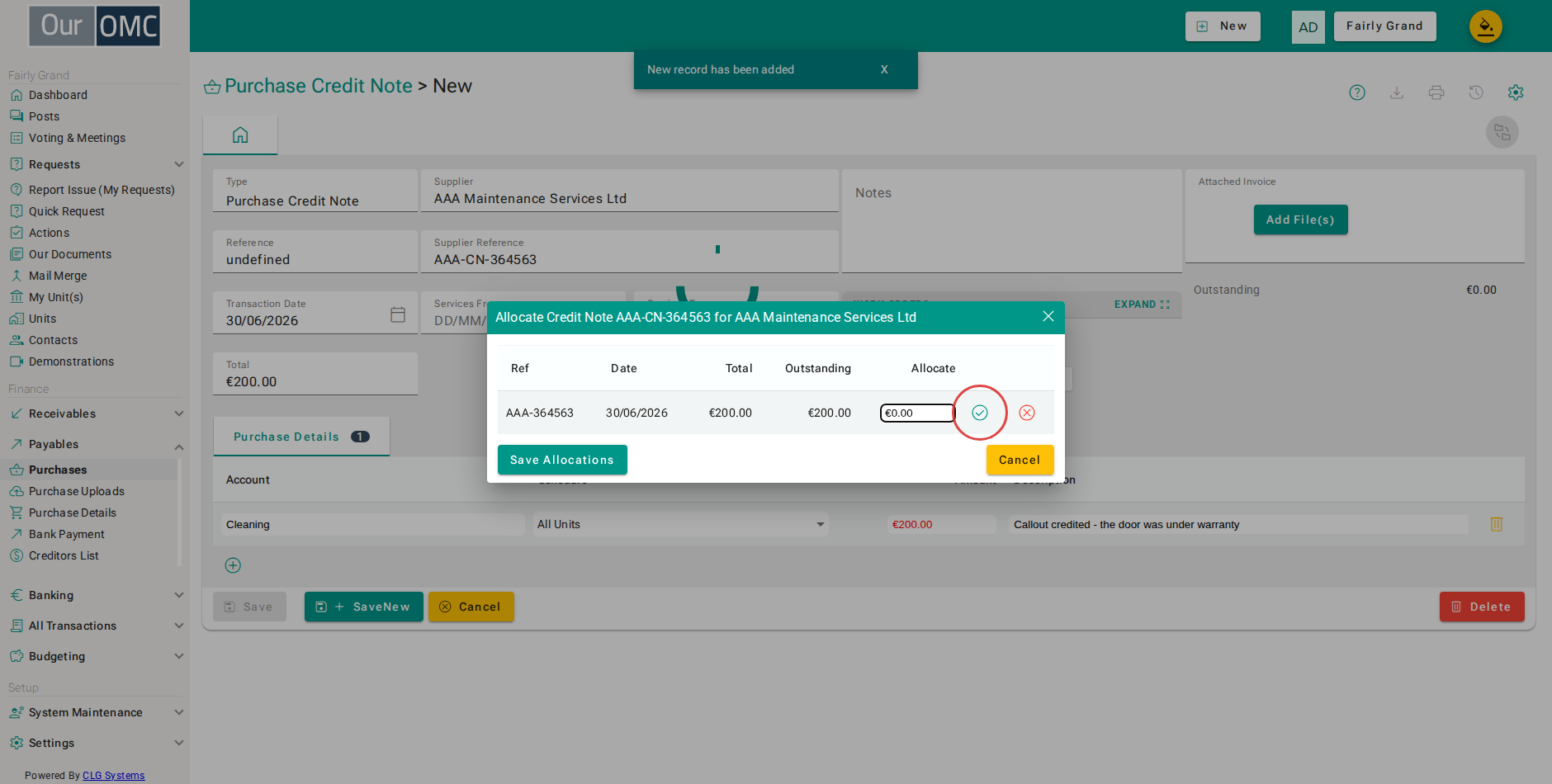Add a new purchase detail row

(233, 565)
